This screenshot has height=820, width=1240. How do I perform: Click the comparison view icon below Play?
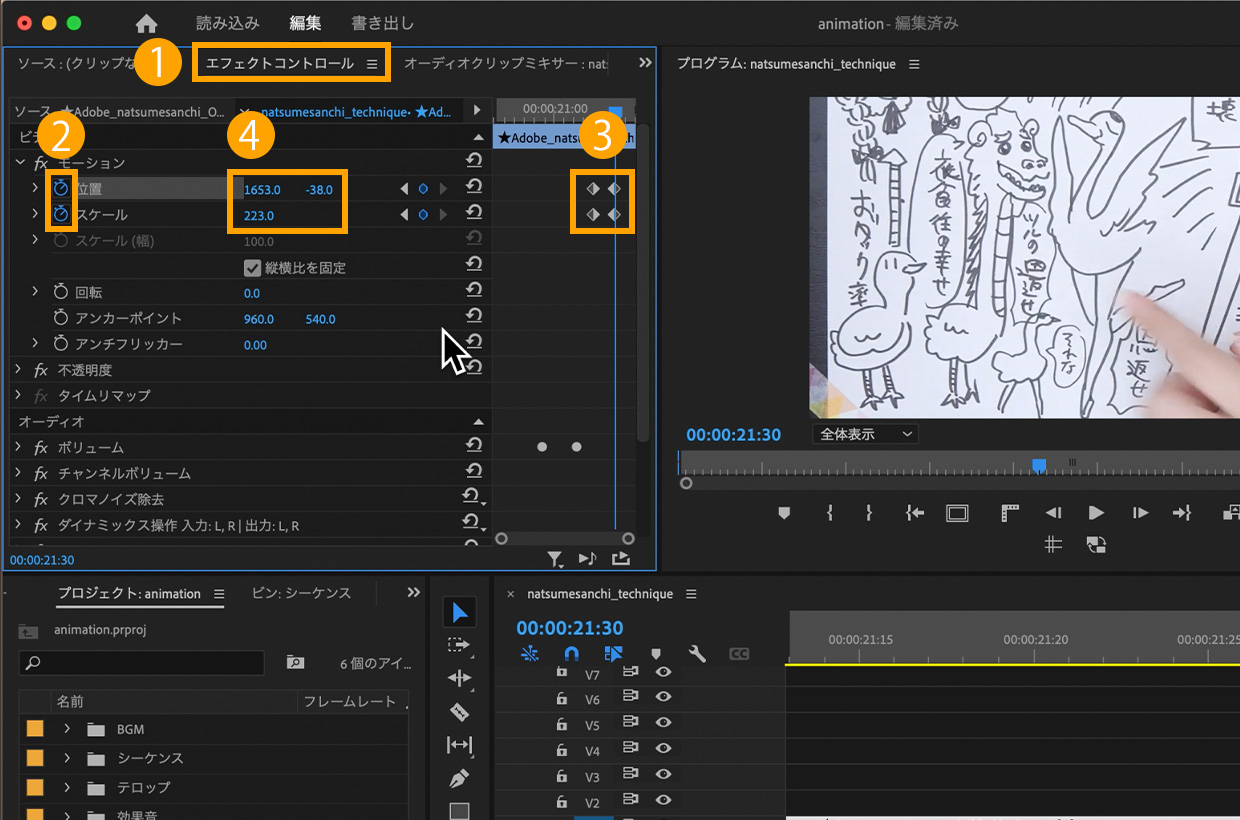(1096, 545)
